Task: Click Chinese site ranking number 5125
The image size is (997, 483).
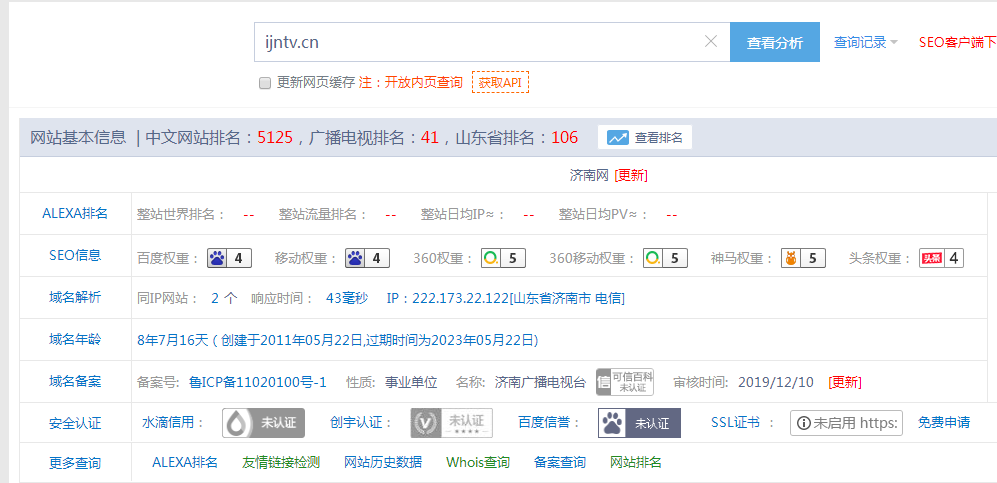Action: (275, 137)
